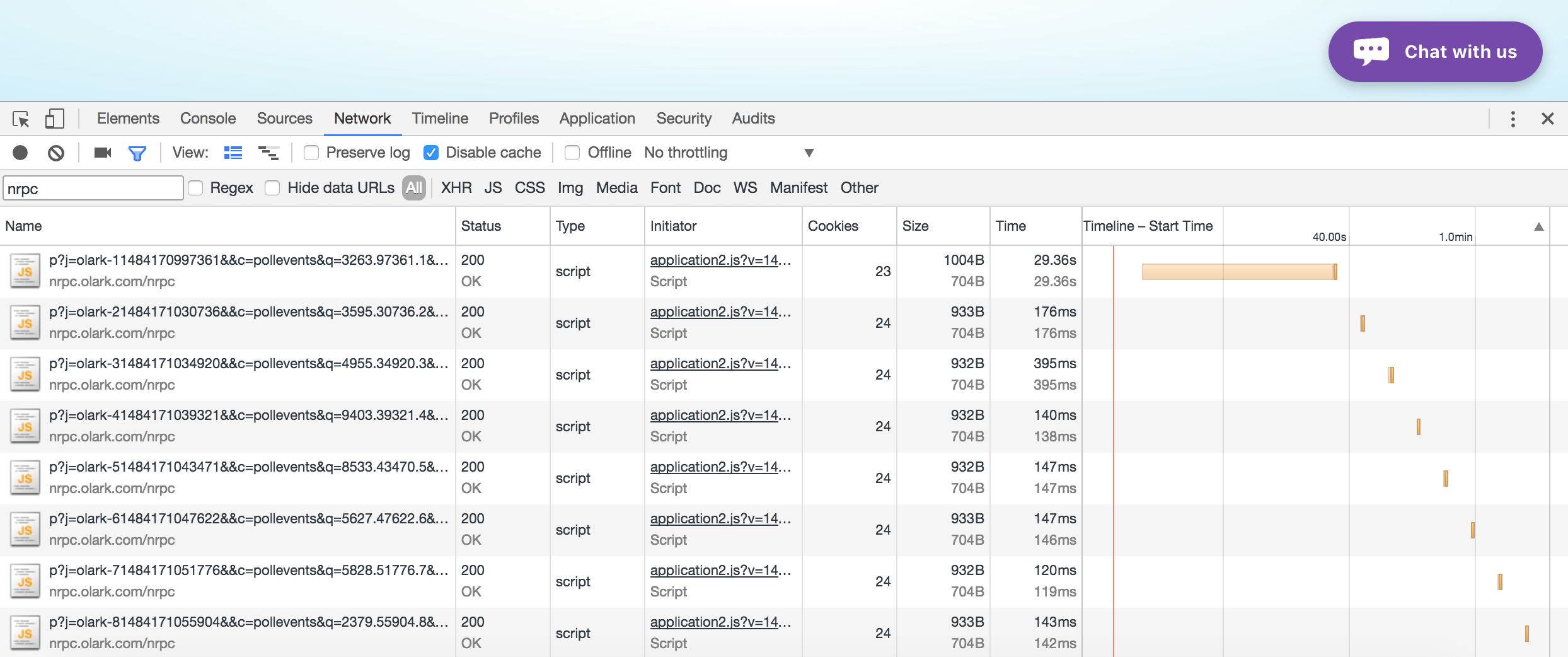Stop recording the network log
The image size is (1568, 657).
[x=20, y=153]
